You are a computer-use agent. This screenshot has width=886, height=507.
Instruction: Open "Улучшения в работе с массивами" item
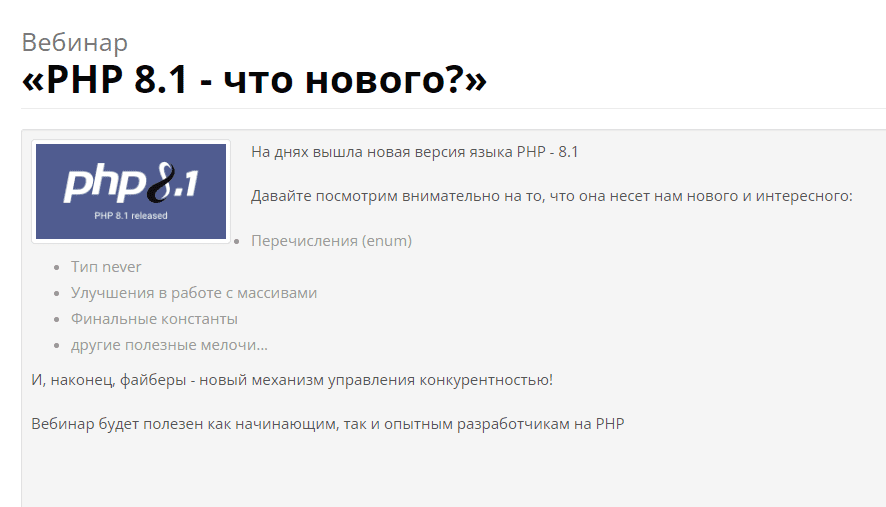[194, 293]
